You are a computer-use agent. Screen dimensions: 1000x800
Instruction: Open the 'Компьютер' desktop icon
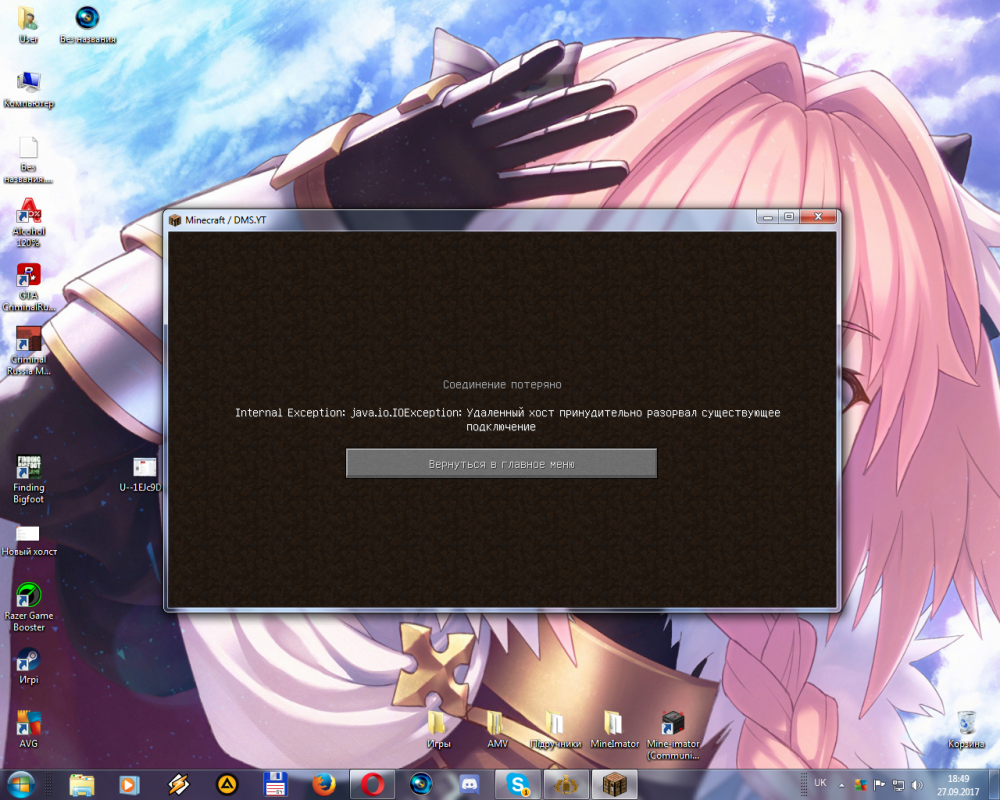coord(28,82)
